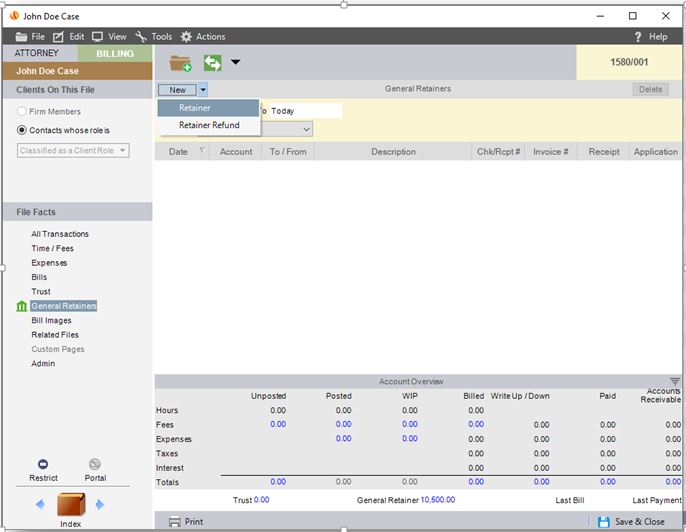686x532 pixels.
Task: Open the Help menu
Action: click(651, 37)
